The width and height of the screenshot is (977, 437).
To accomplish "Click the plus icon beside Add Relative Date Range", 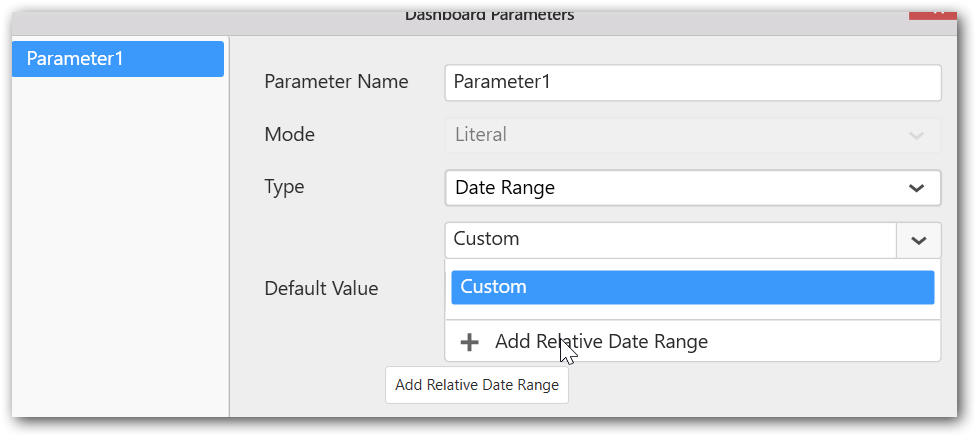I will (x=469, y=342).
